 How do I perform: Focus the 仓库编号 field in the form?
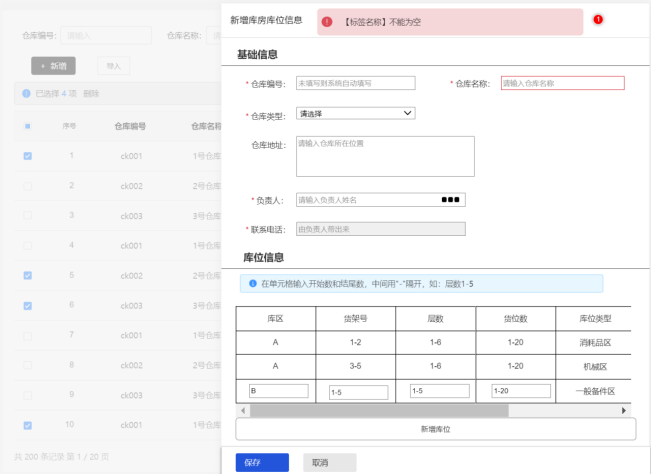[x=356, y=83]
